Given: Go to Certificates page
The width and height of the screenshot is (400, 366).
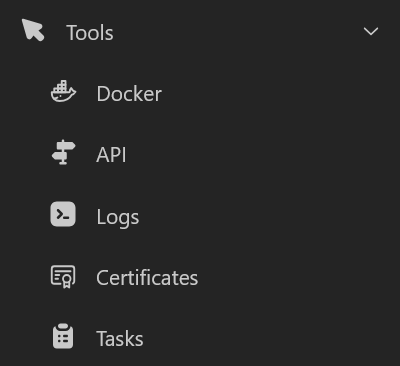Looking at the screenshot, I should pos(147,278).
